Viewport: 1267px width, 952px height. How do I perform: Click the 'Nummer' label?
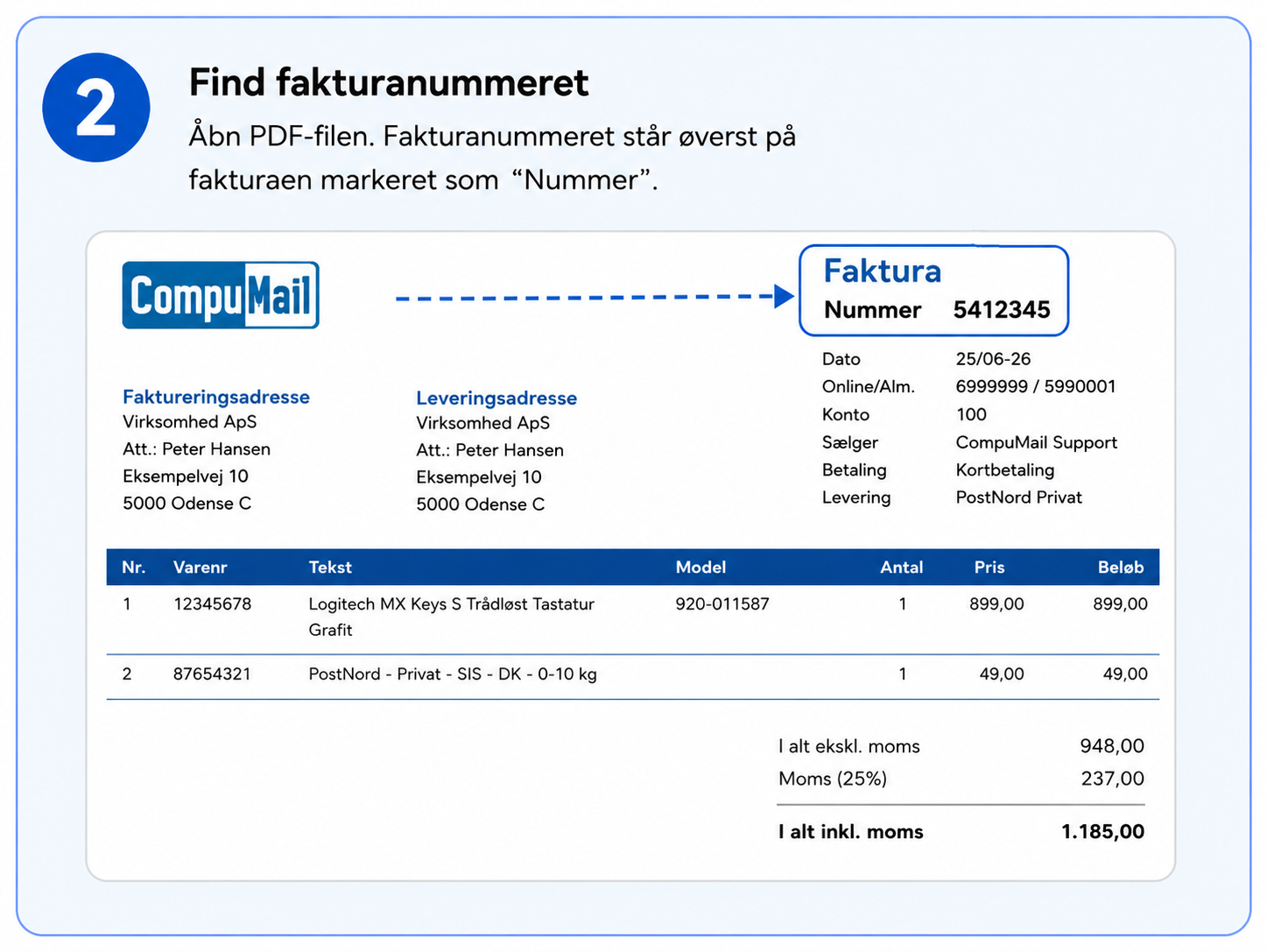(872, 310)
